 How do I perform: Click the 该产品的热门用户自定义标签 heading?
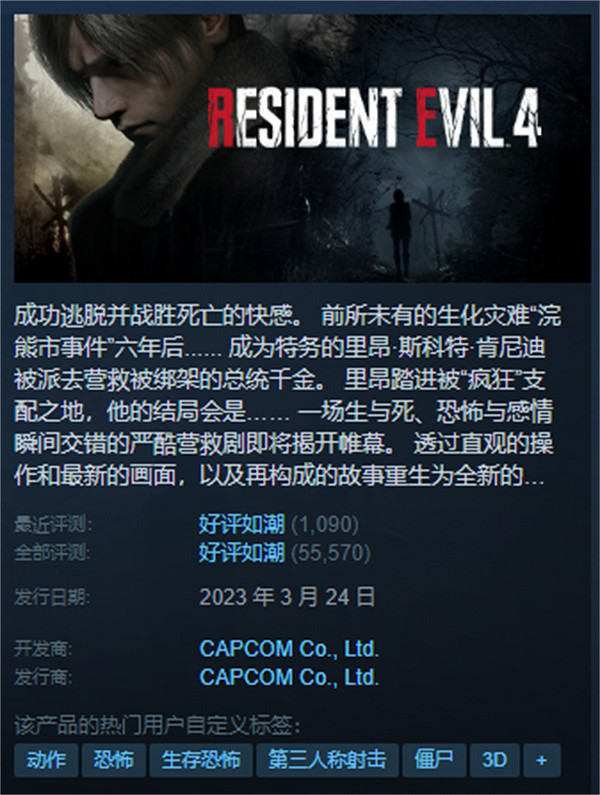(157, 726)
